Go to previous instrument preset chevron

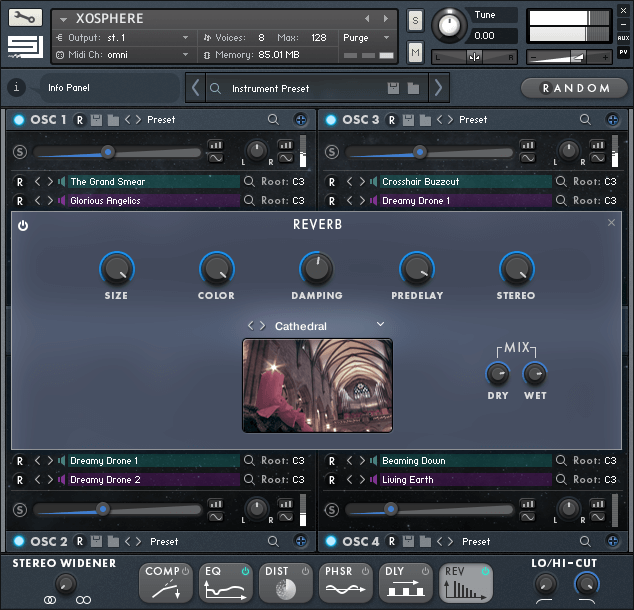195,87
